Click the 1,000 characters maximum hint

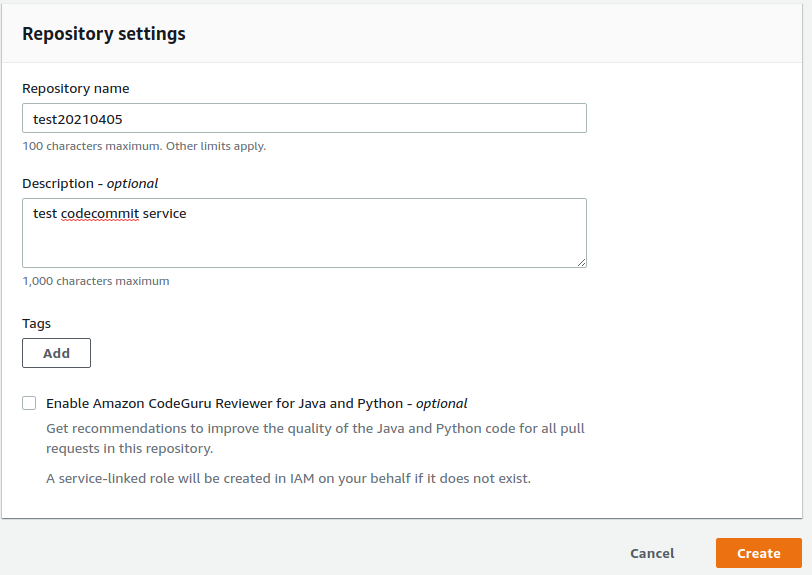click(96, 281)
